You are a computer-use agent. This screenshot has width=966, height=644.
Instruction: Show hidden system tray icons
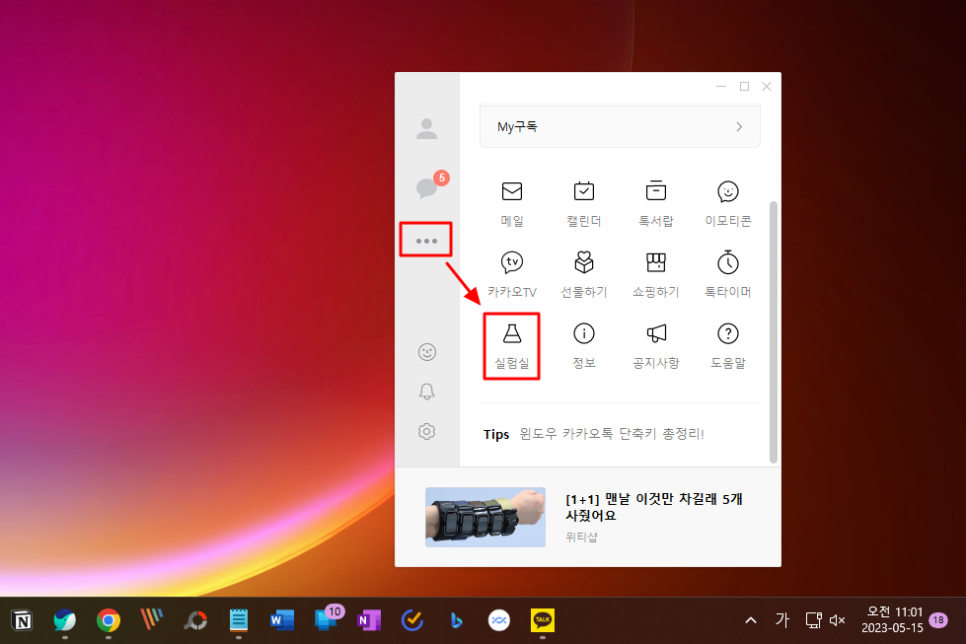750,620
